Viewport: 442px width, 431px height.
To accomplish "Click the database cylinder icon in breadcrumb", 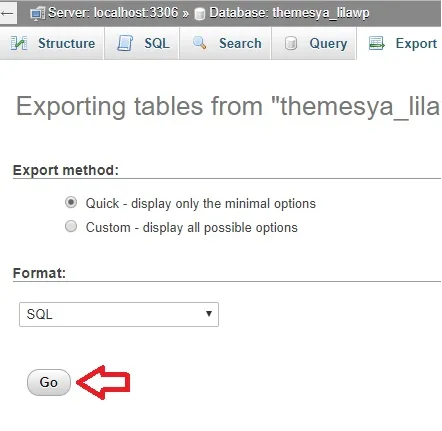I will 199,14.
